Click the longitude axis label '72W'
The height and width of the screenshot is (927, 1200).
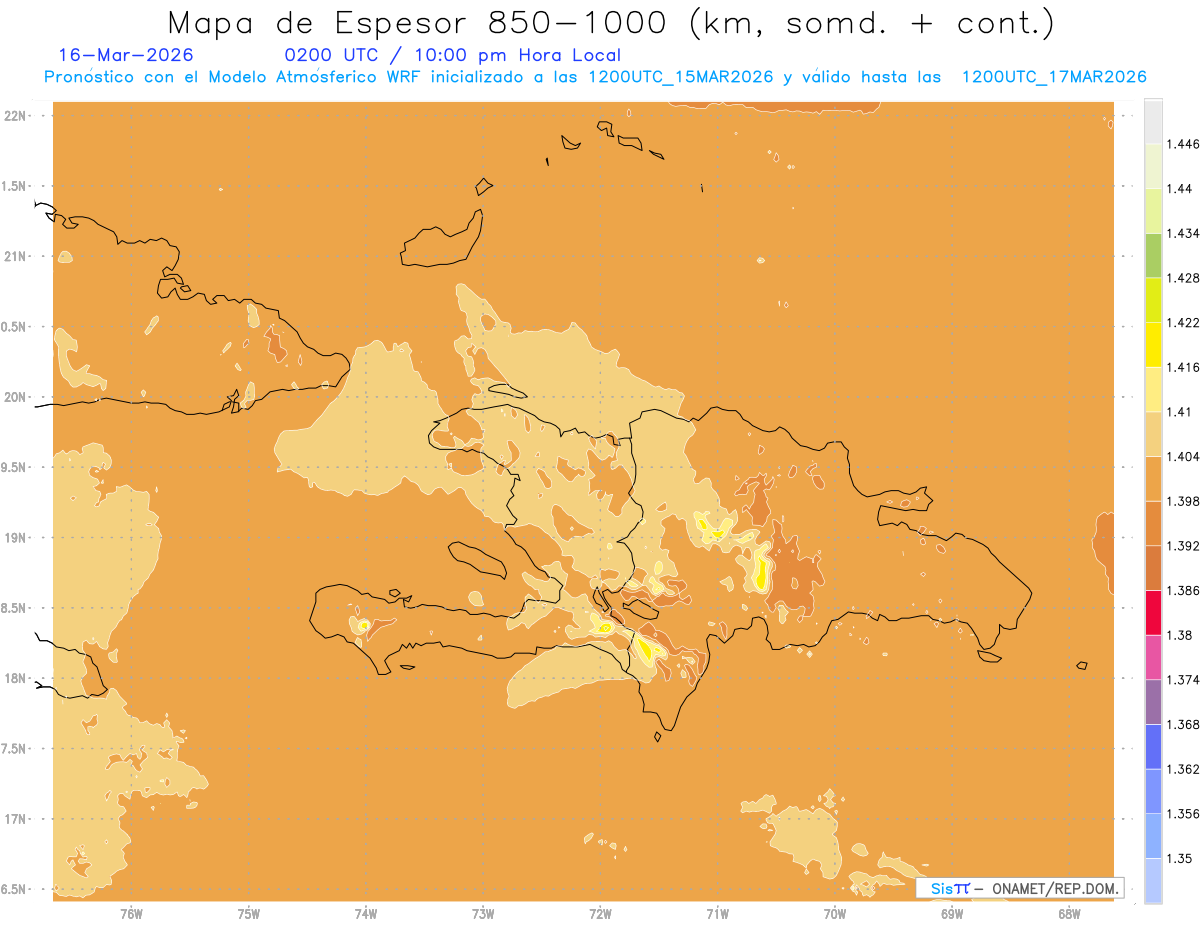coord(600,913)
